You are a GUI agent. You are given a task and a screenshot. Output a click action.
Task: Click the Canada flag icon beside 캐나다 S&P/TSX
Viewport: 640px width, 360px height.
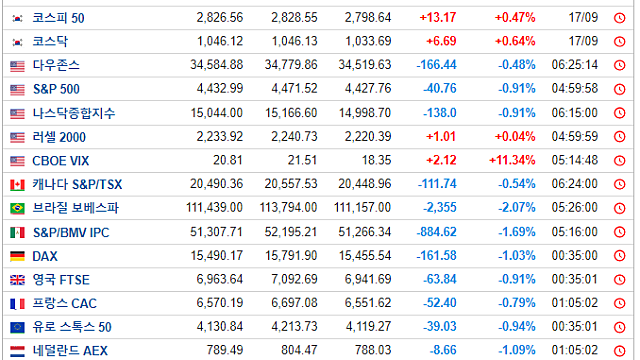(x=17, y=185)
